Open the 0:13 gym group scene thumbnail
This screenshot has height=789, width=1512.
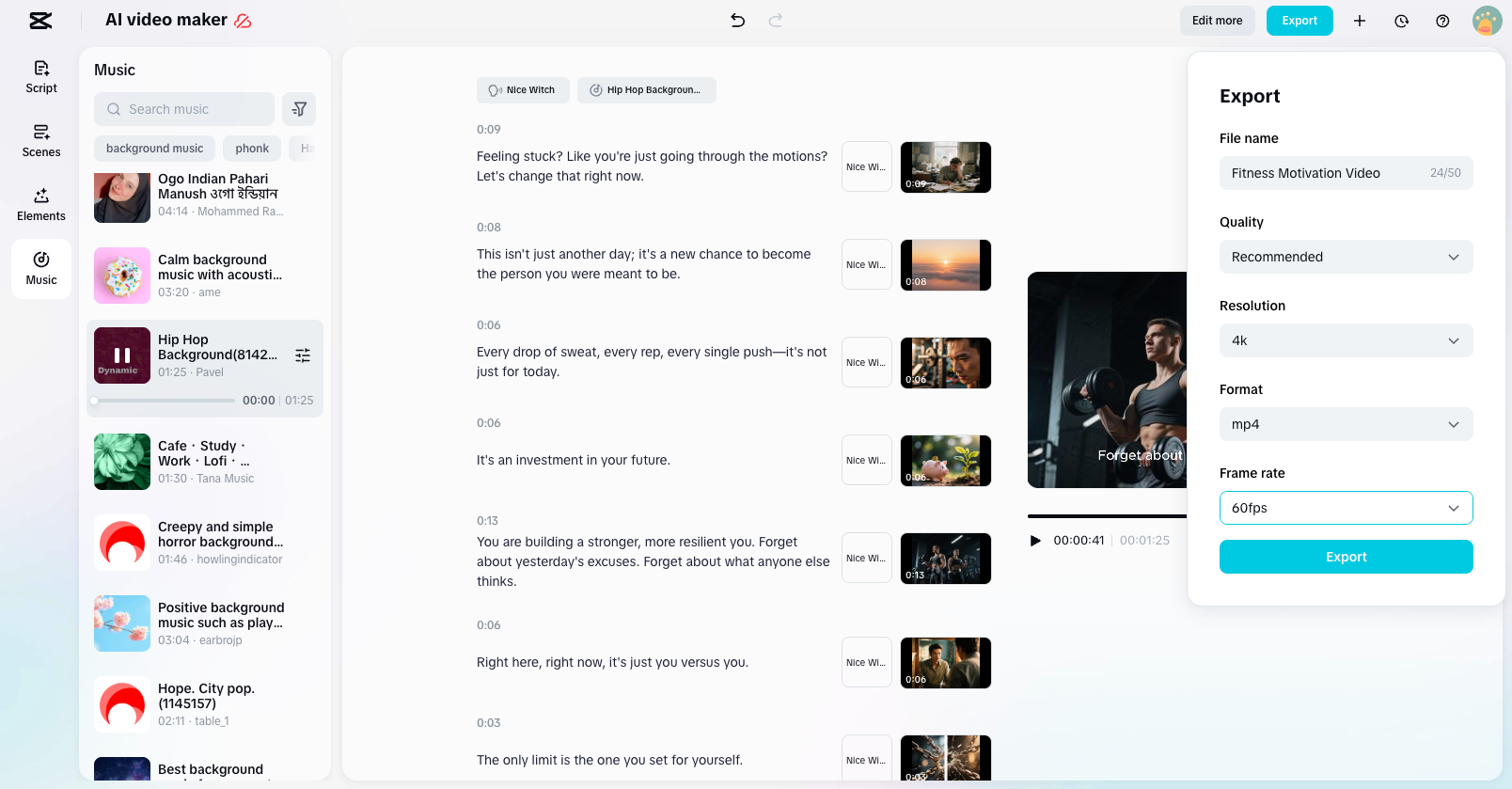946,559
